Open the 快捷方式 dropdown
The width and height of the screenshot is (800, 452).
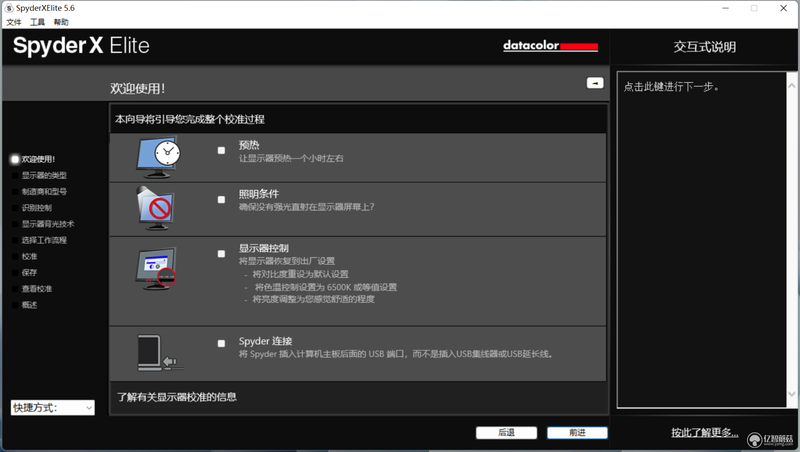coord(53,408)
